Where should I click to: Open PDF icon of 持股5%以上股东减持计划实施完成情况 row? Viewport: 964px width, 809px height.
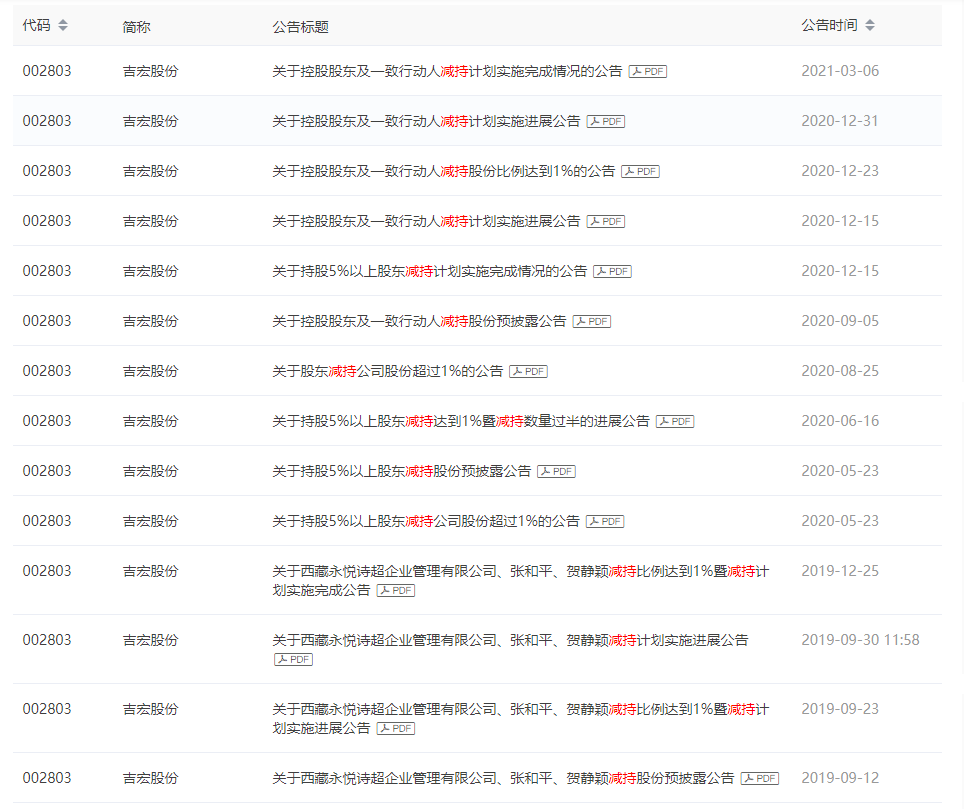(613, 271)
